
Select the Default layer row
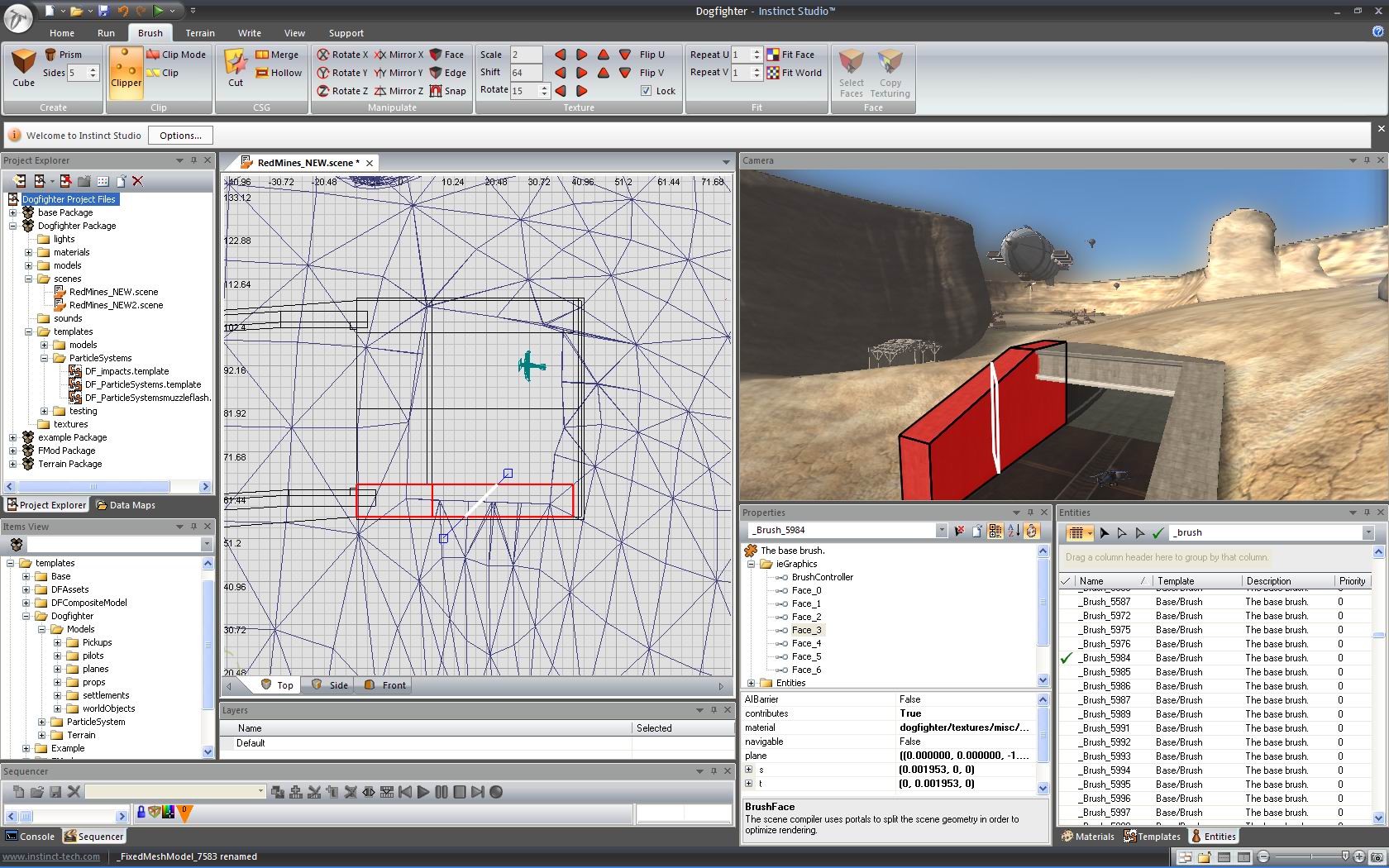[476, 743]
